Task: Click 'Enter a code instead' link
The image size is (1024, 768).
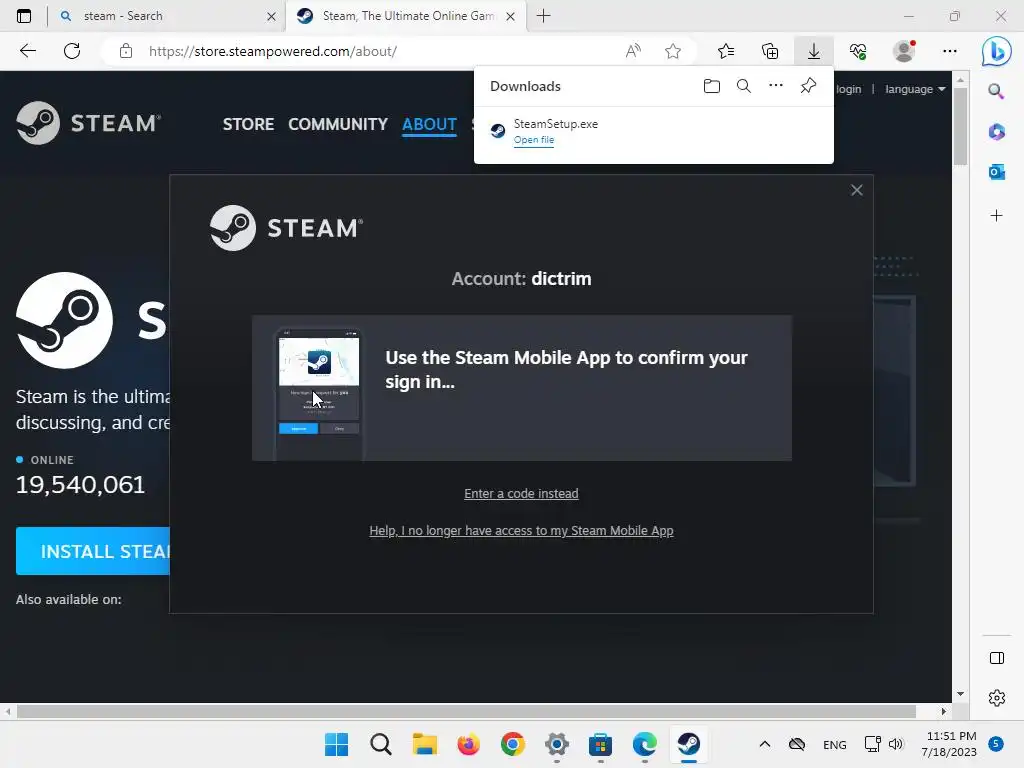Action: click(x=521, y=494)
